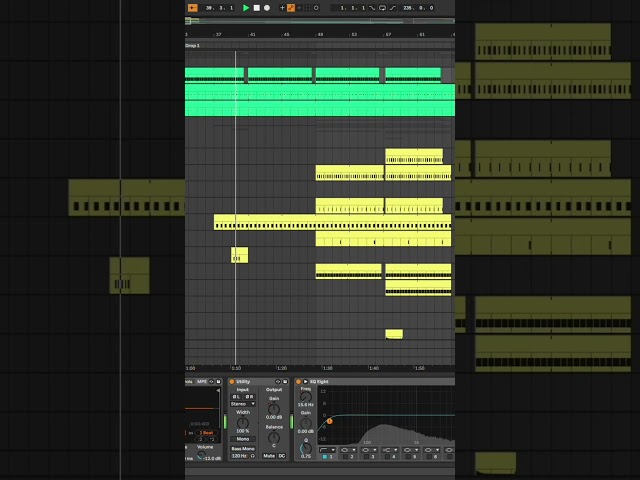Select filter point 1 in EQ display
This screenshot has height=480, width=640.
[329, 421]
